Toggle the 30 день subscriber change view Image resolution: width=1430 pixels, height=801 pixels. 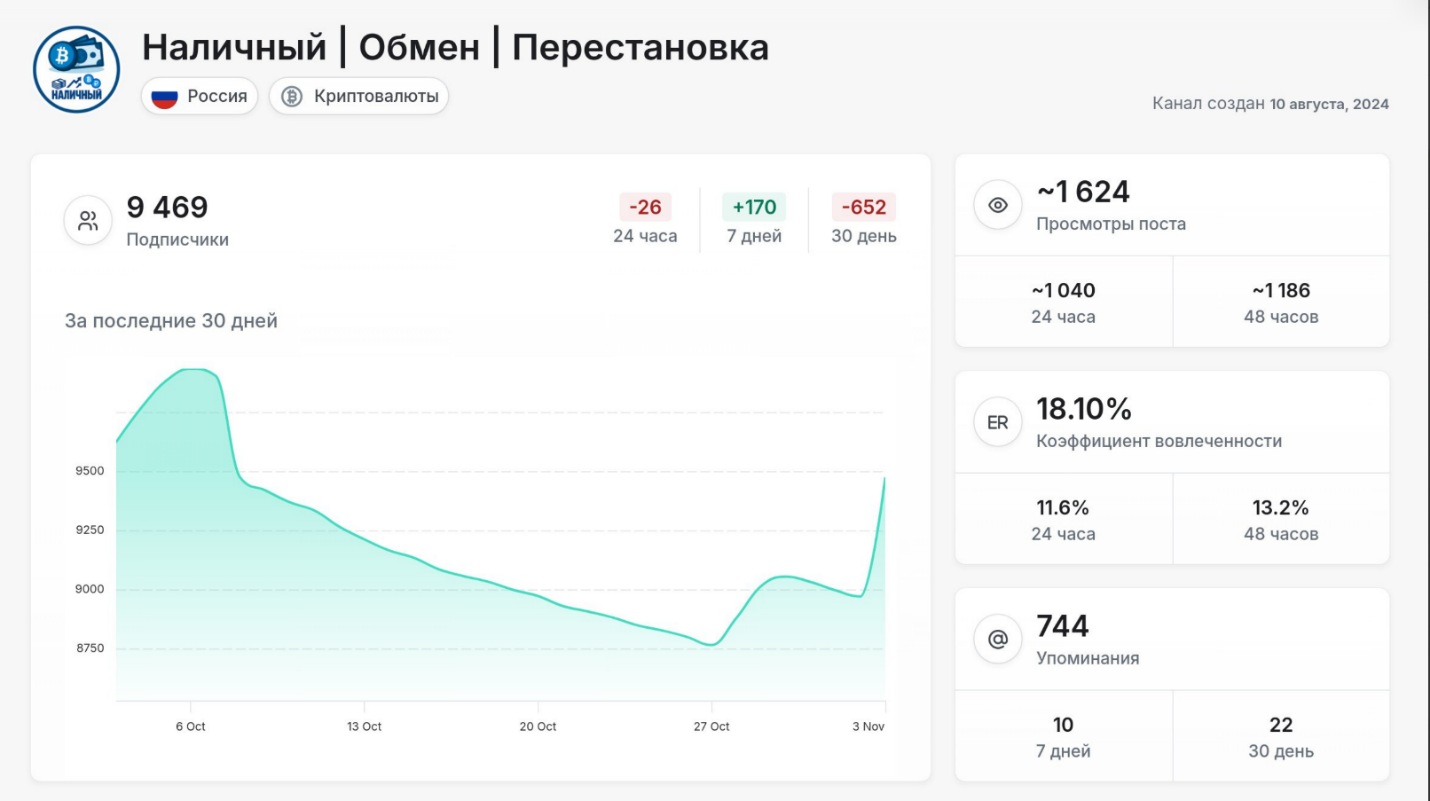tap(864, 219)
